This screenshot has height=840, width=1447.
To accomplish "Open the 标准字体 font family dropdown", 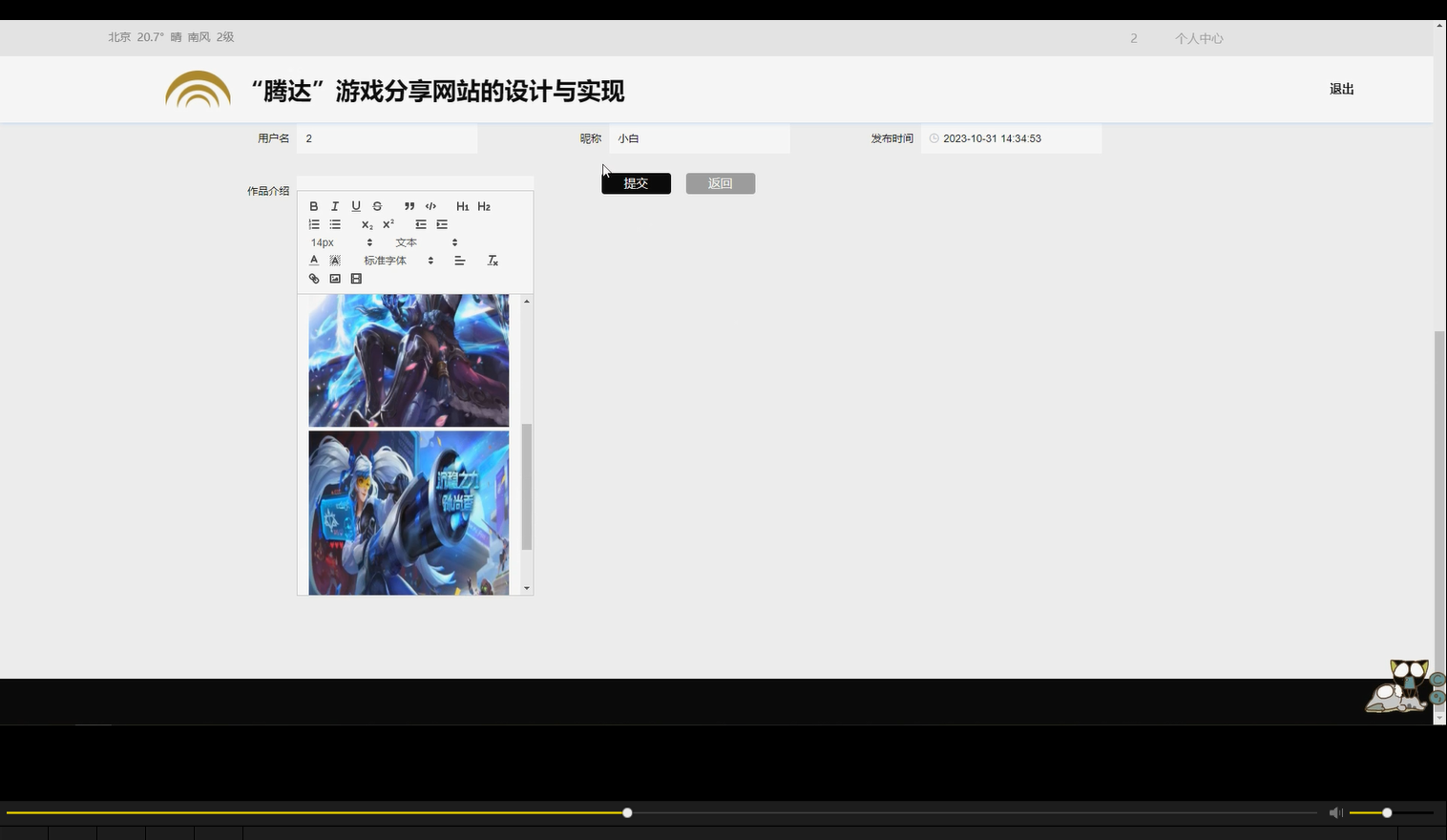I will [x=398, y=261].
